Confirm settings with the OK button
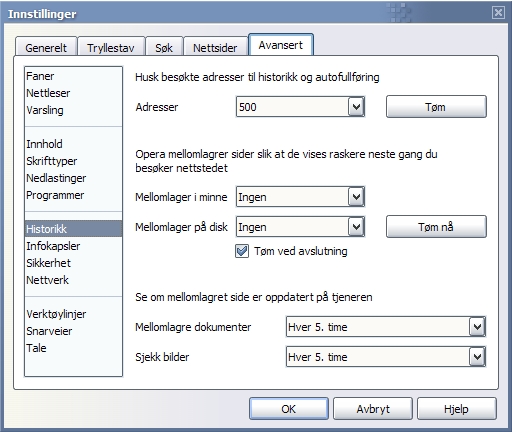The height and width of the screenshot is (432, 512). (289, 409)
